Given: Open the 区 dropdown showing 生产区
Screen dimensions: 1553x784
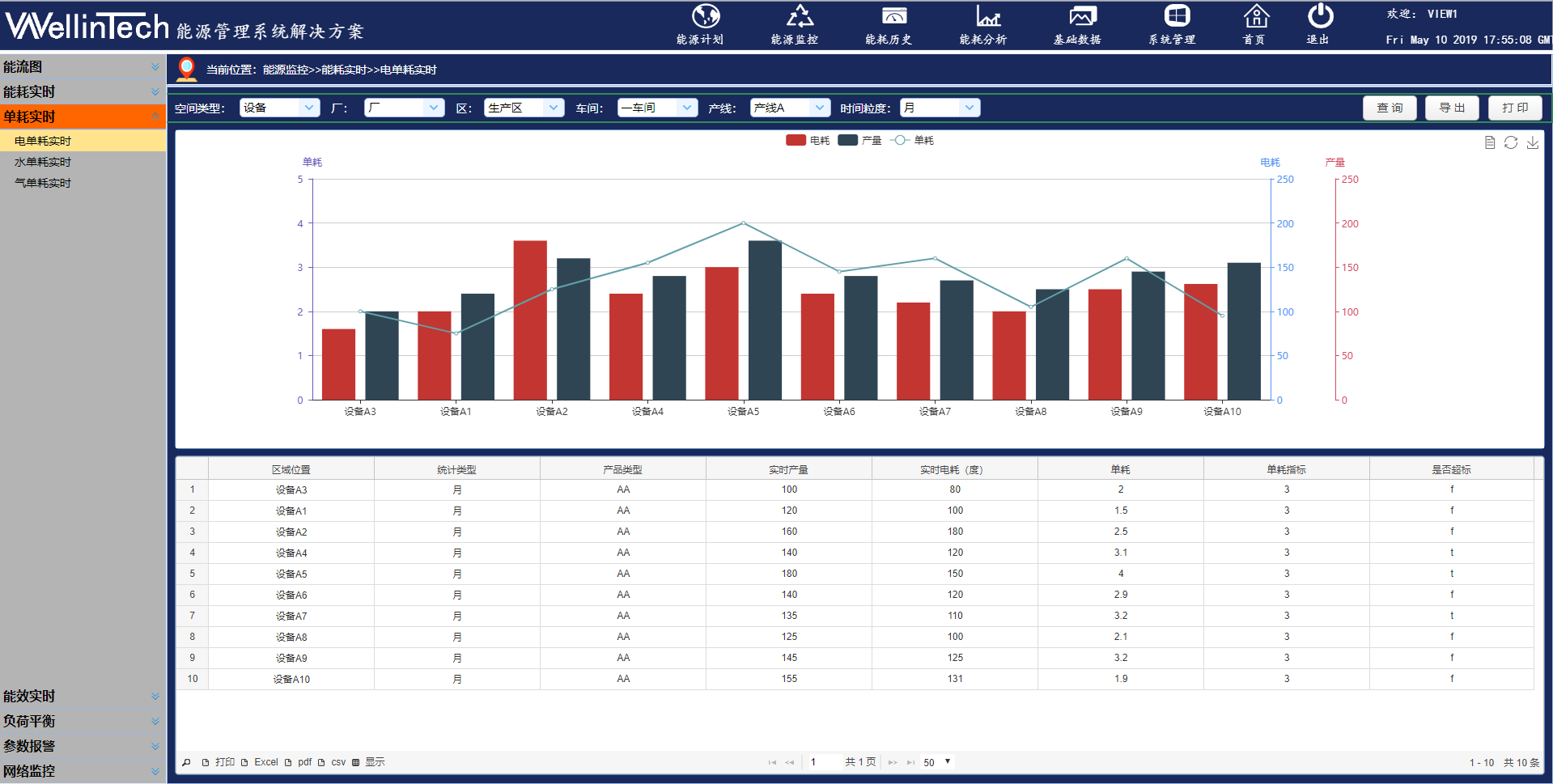Looking at the screenshot, I should tap(524, 108).
